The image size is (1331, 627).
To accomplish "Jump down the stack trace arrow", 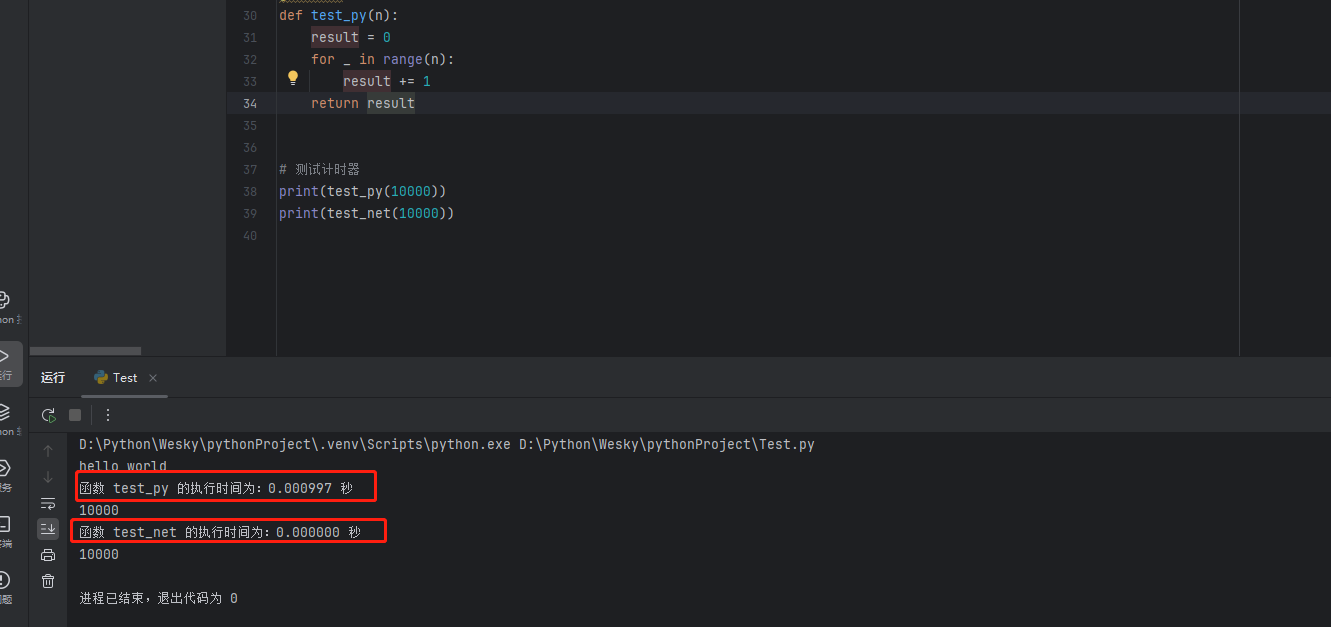I will [48, 477].
